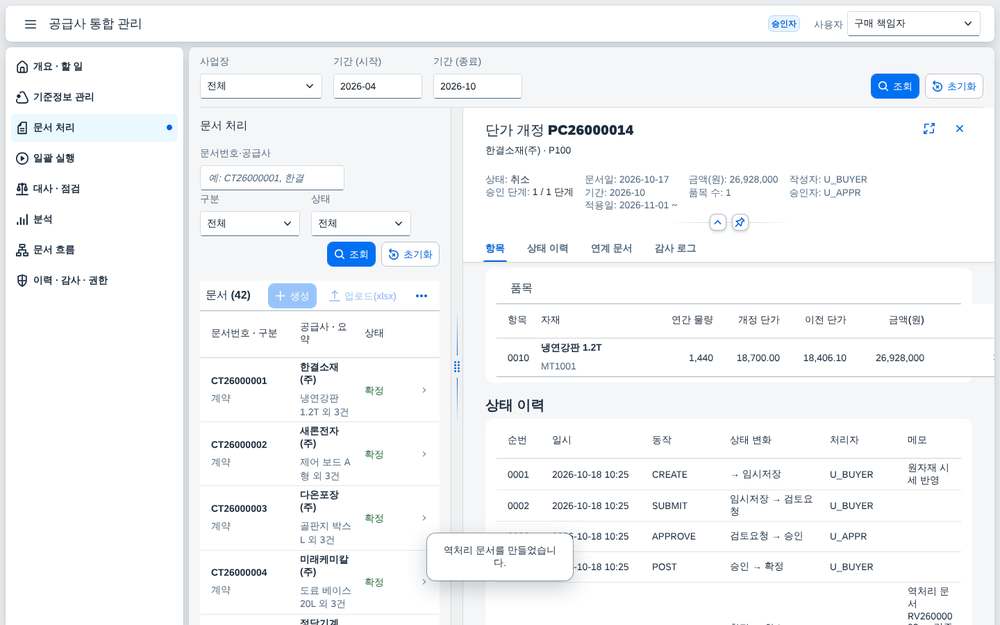Click history row 0002 SUBMIT

pos(728,506)
